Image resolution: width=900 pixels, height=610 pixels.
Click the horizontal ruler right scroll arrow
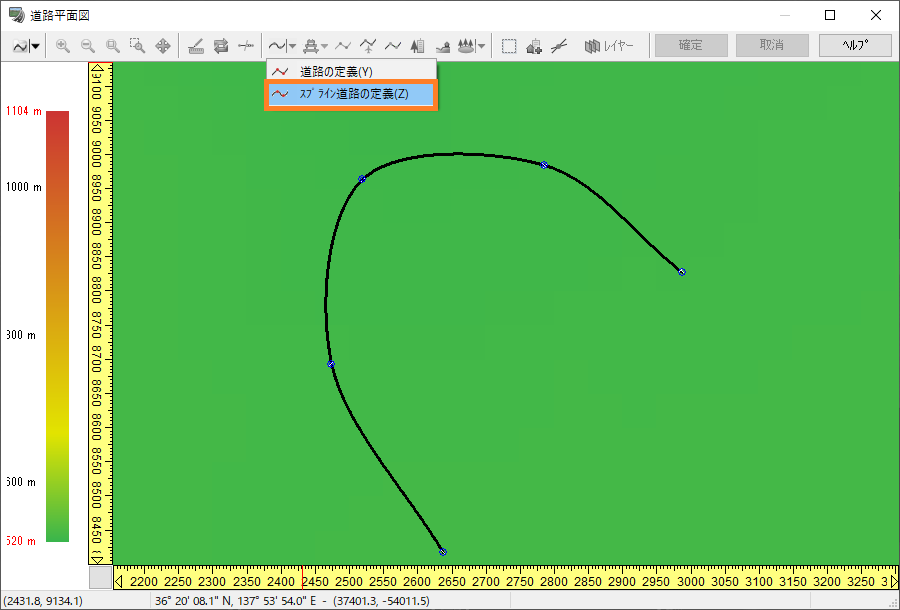coord(893,581)
